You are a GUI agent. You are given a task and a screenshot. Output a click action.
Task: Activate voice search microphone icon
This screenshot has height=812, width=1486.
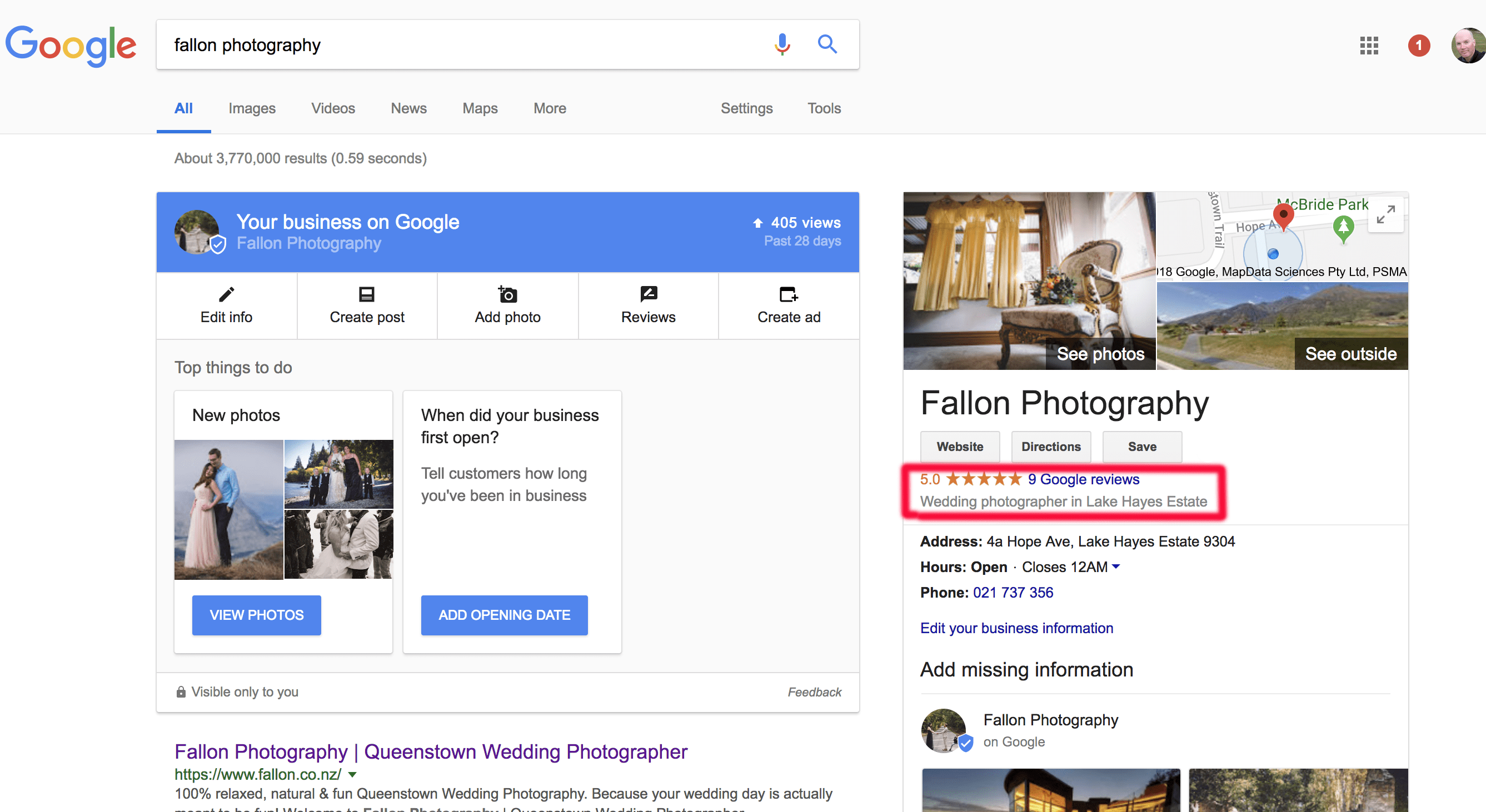(782, 44)
